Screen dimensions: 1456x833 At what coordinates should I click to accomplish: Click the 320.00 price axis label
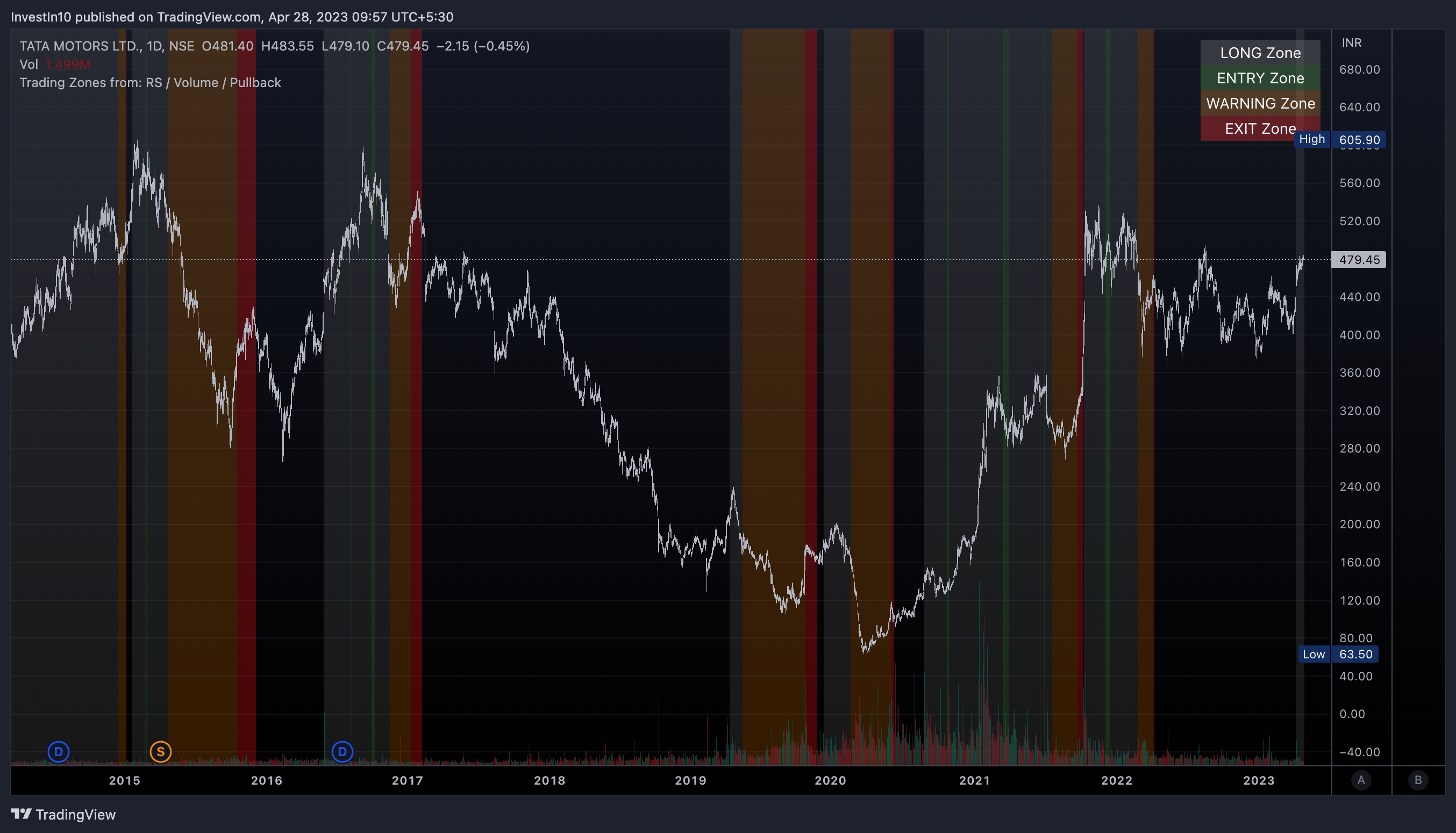(1359, 411)
